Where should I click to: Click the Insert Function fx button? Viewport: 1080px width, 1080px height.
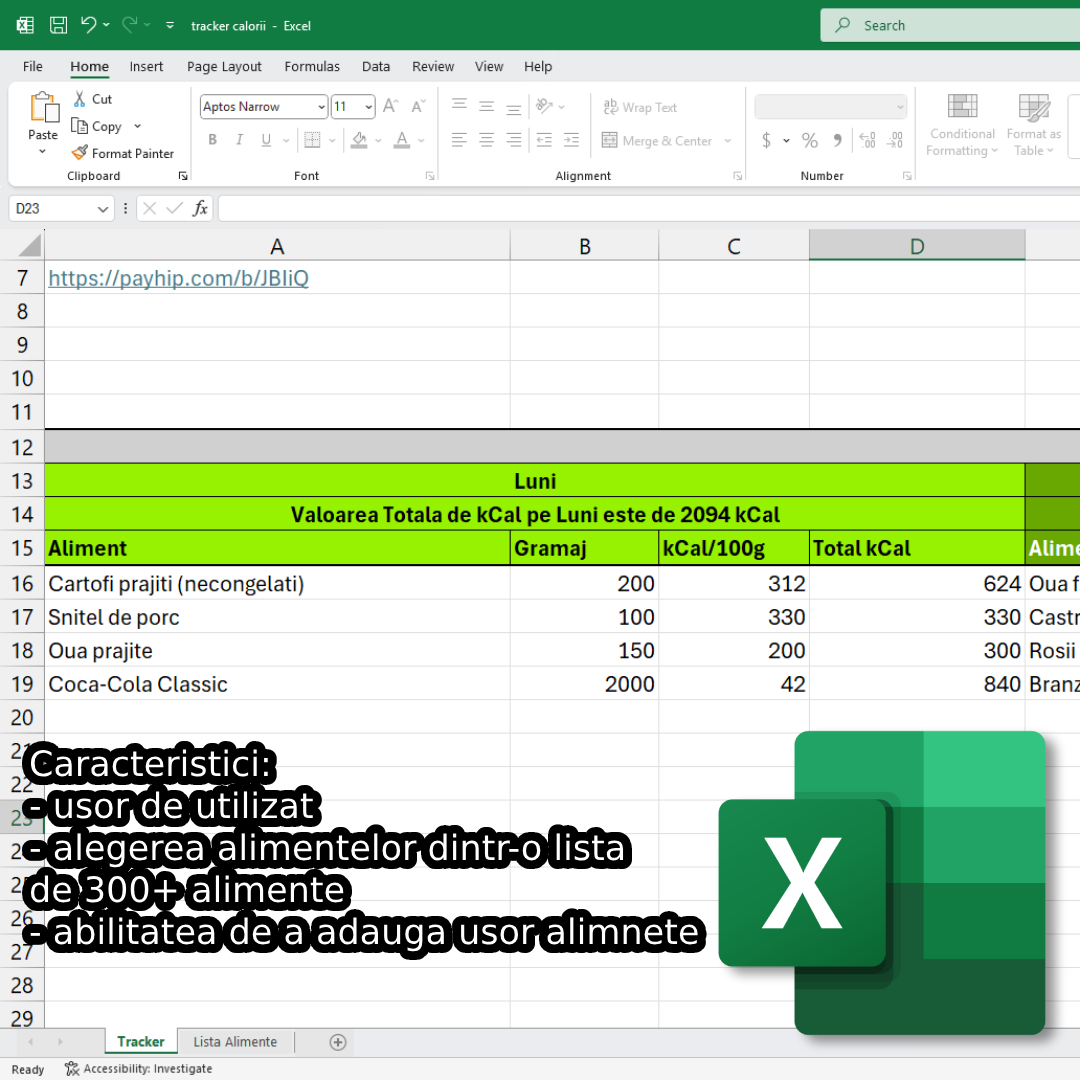tap(200, 208)
